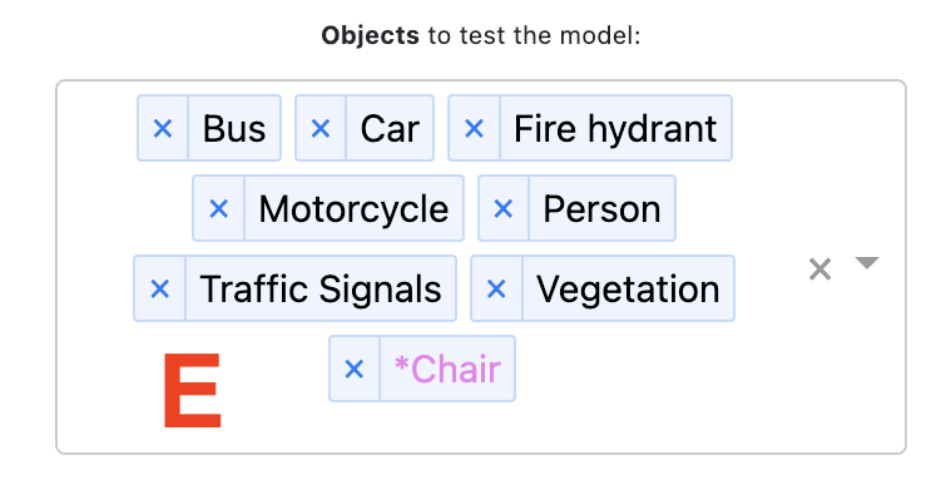Remove the Vegetation tag
This screenshot has height=486, width=942.
[496, 289]
